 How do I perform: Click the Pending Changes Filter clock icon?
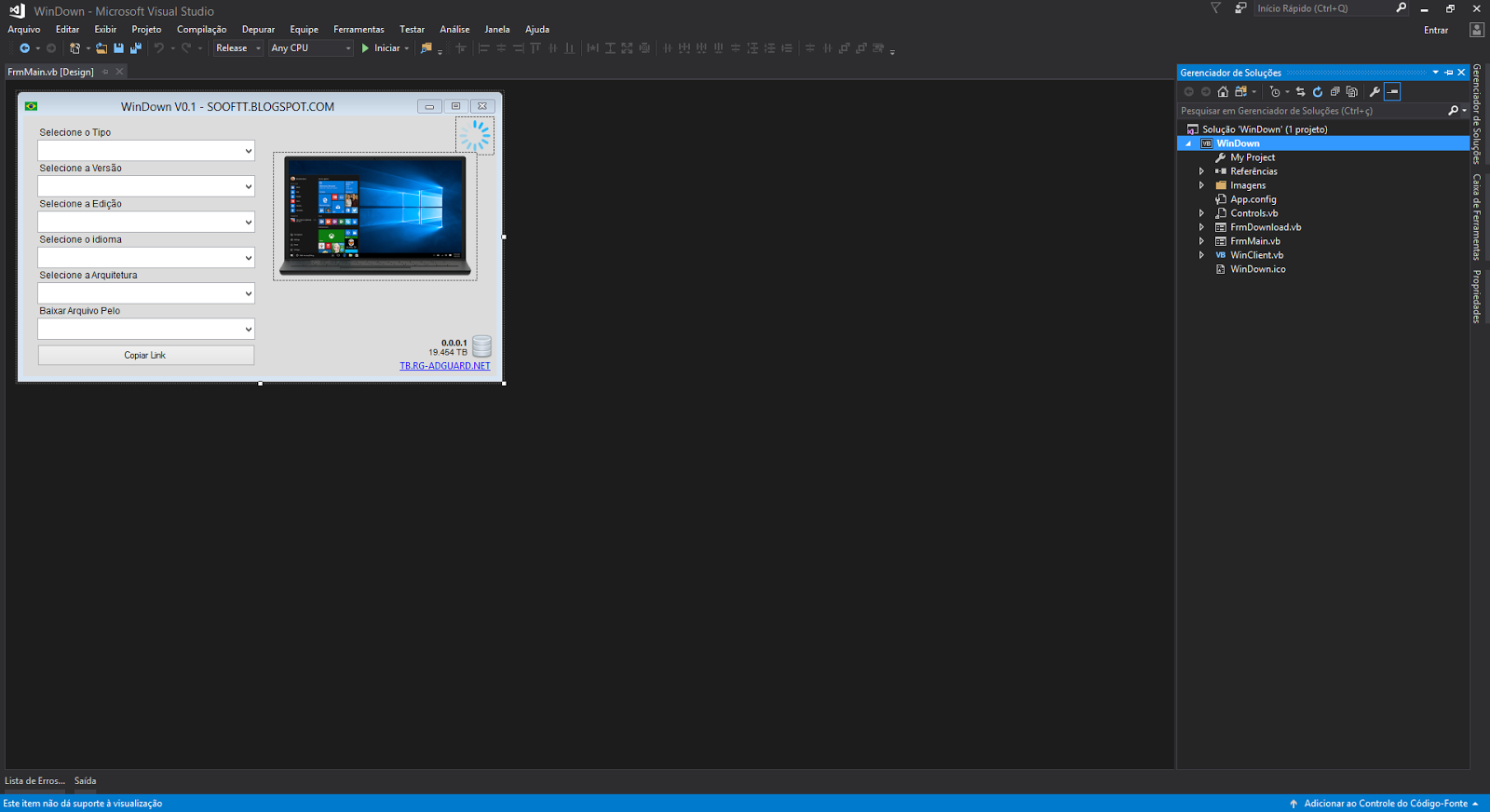point(1275,91)
